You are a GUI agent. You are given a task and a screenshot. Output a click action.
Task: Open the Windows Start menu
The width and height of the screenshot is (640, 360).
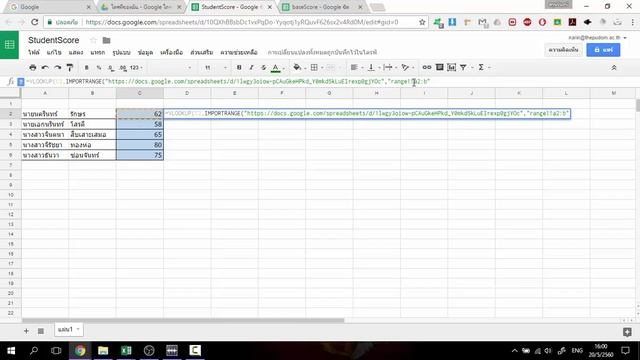coord(11,350)
